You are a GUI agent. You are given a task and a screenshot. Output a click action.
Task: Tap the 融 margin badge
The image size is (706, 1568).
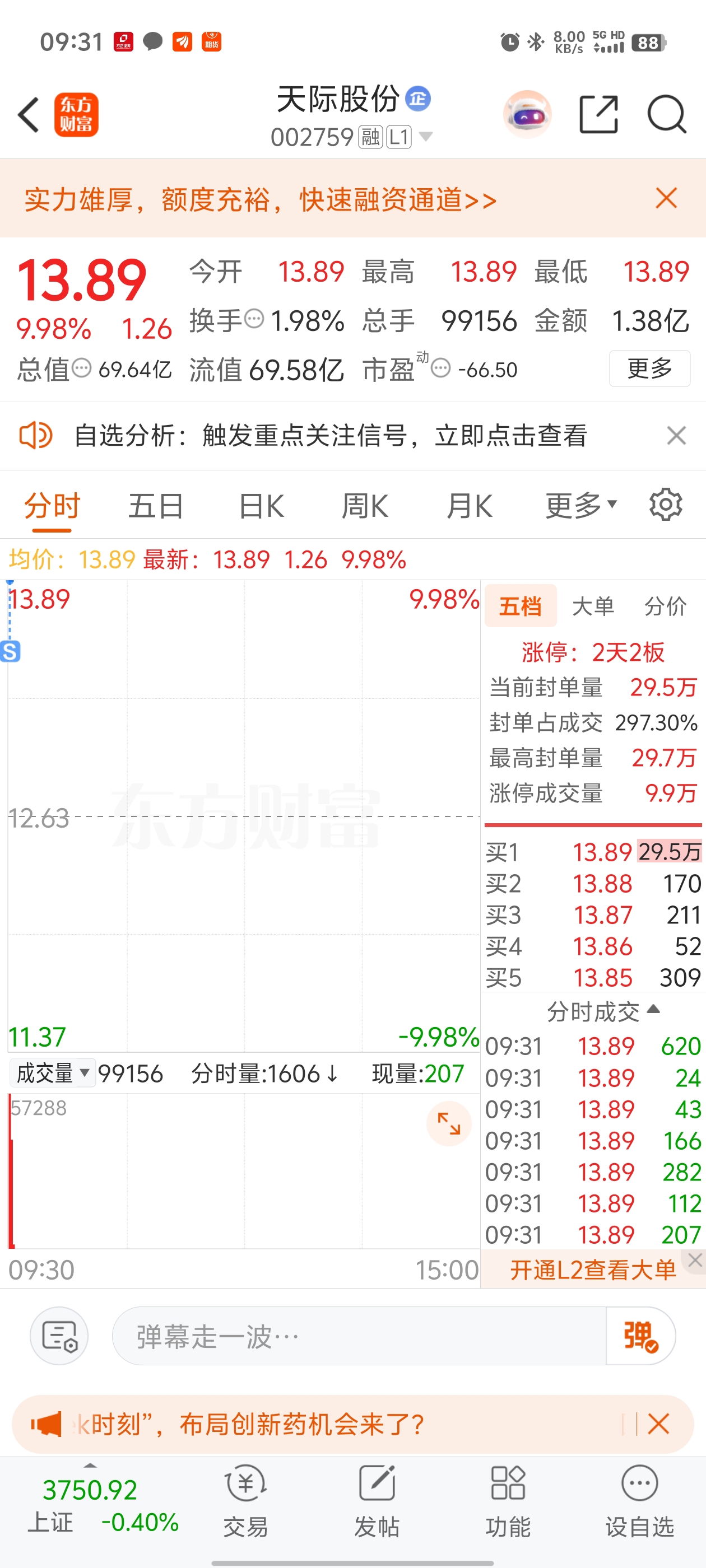click(x=370, y=137)
